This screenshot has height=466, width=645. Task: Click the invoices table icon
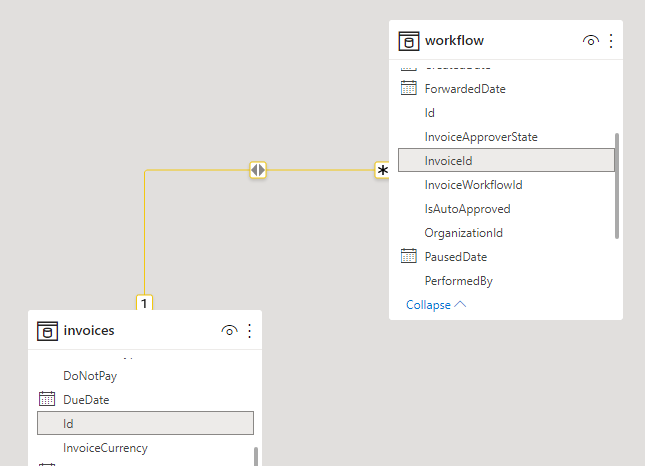click(46, 331)
